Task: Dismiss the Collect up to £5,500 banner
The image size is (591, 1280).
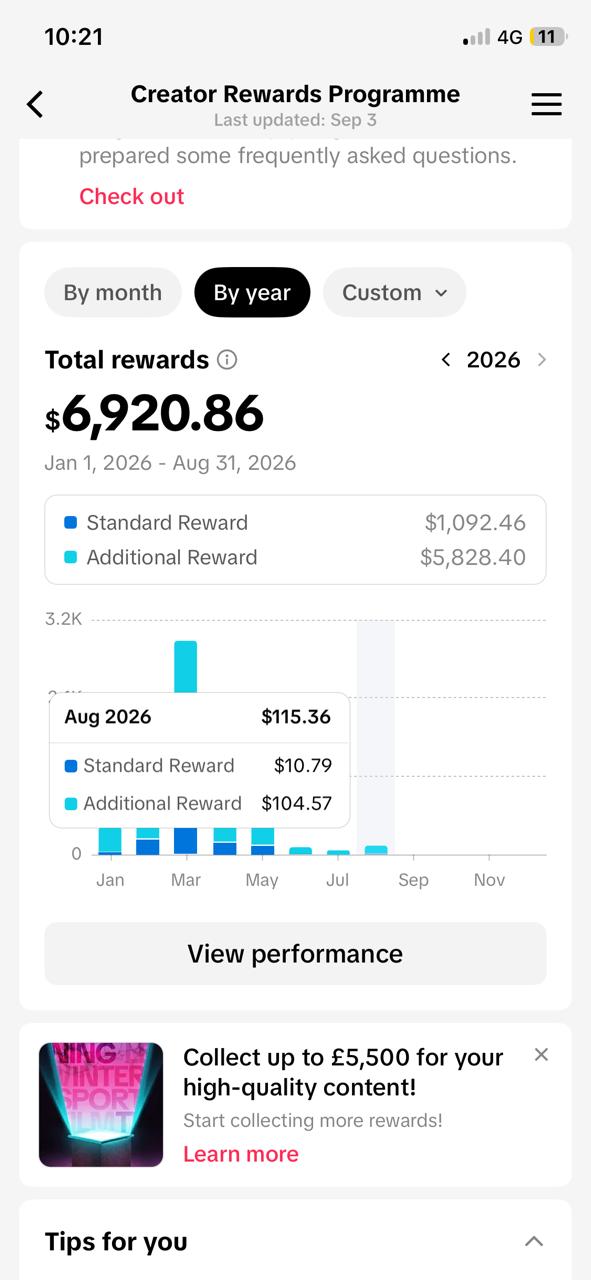Action: (541, 1054)
